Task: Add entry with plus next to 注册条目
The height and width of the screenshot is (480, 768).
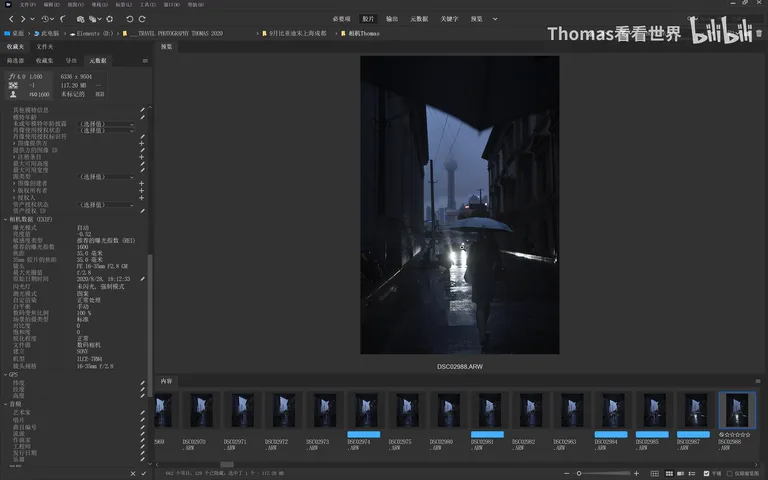Action: tap(142, 157)
